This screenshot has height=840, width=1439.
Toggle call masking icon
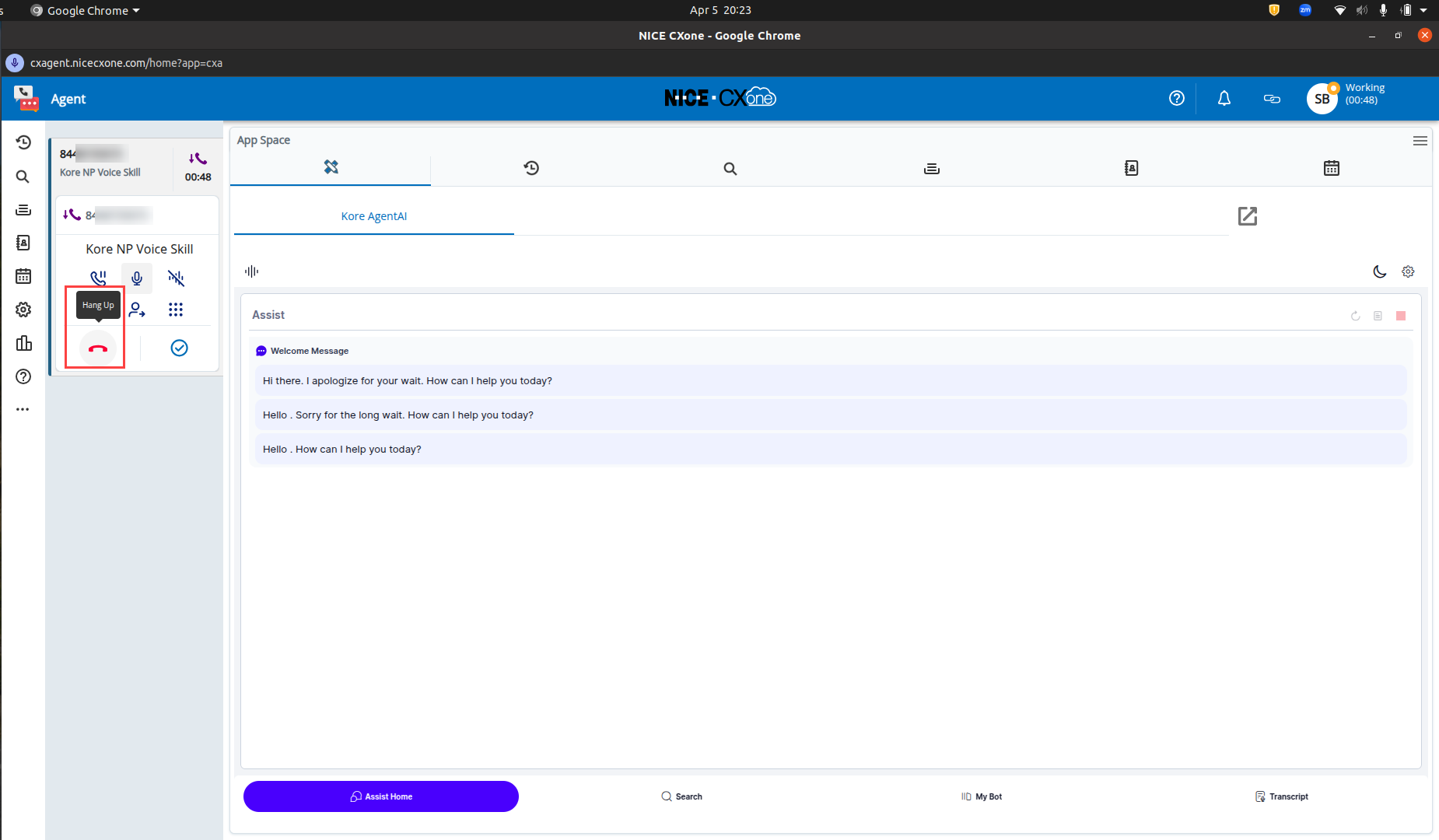(176, 278)
